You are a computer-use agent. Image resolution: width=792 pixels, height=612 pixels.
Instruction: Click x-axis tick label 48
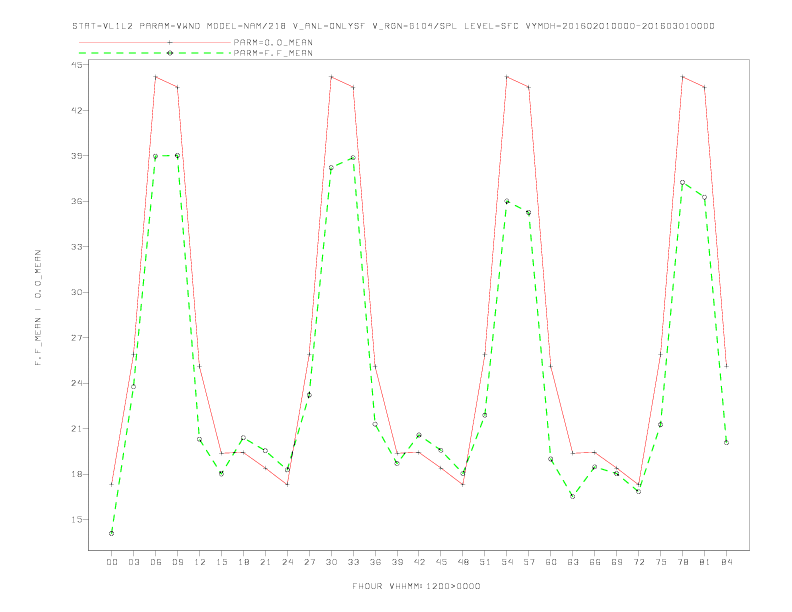point(463,562)
